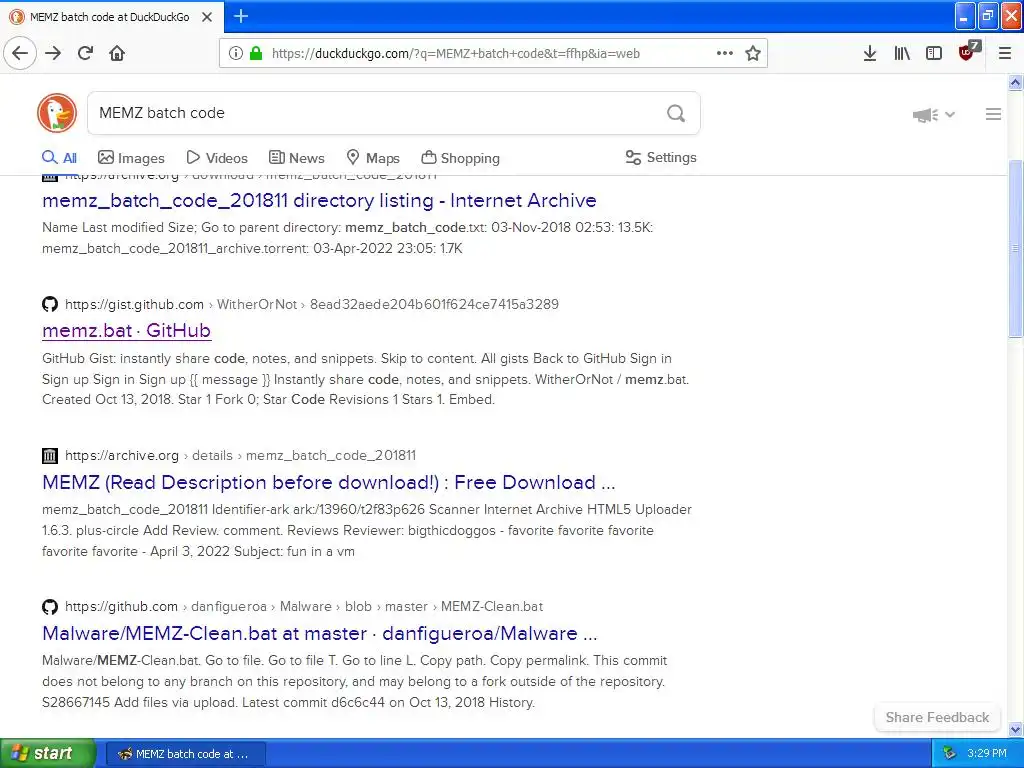Click the system tray network icon

[x=949, y=754]
